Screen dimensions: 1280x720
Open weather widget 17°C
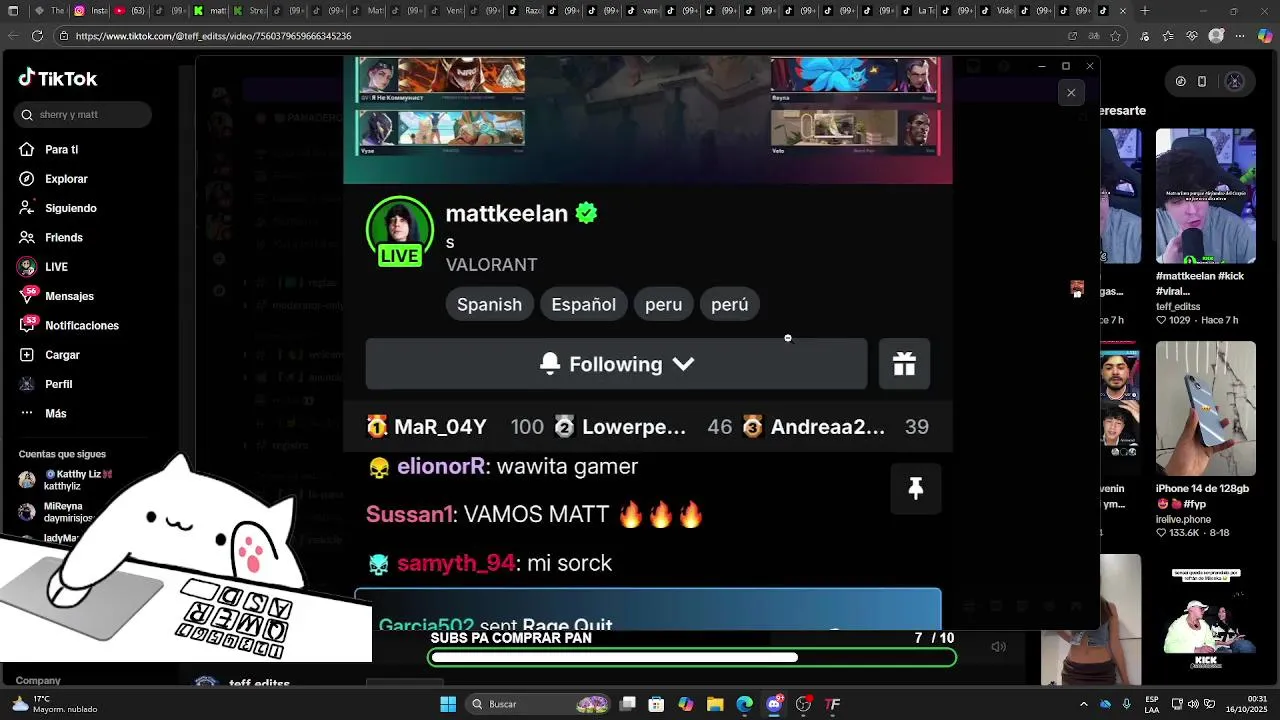tap(54, 704)
